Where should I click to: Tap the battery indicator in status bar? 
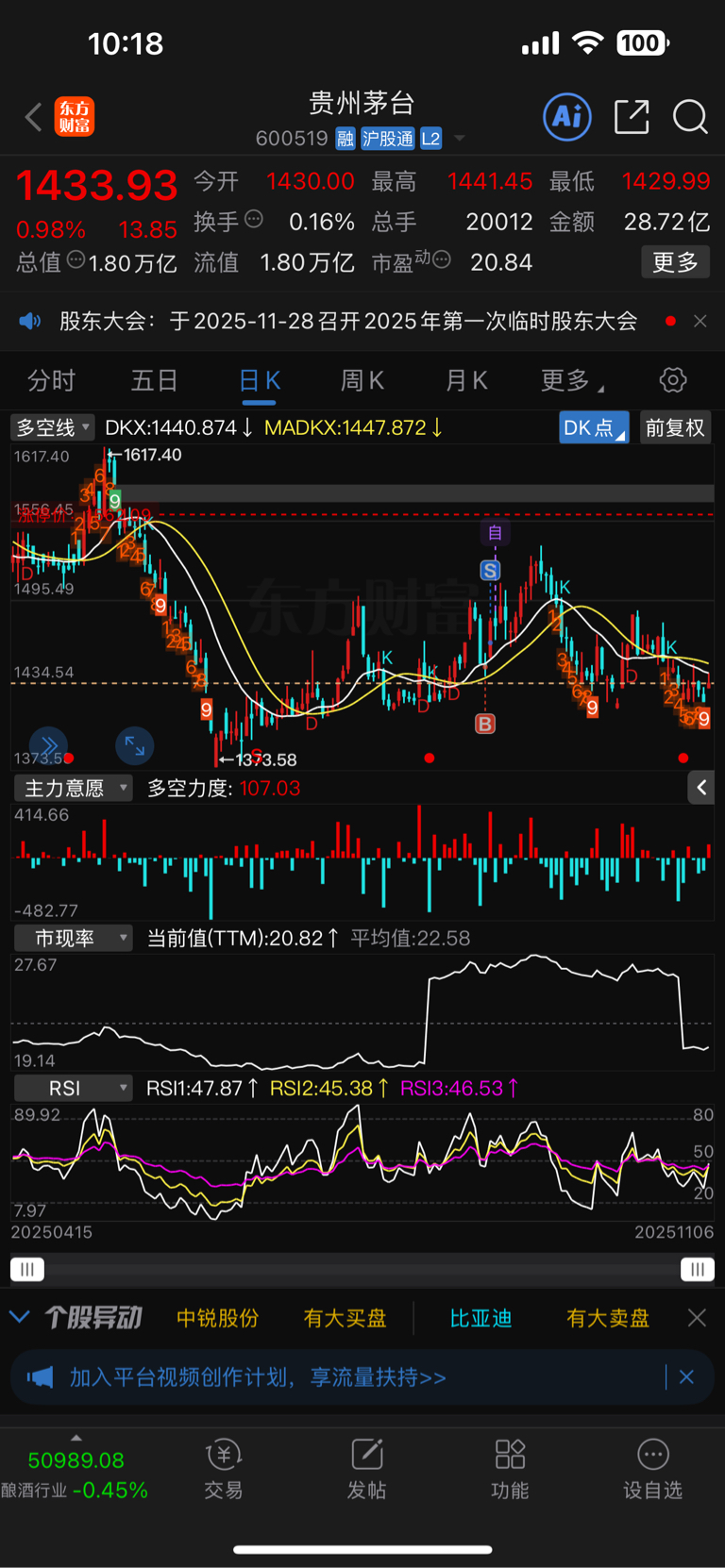pos(643,43)
